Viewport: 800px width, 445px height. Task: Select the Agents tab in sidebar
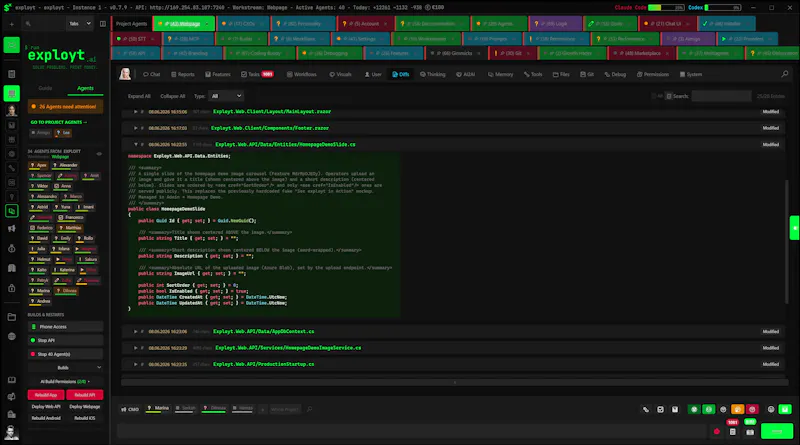coord(85,88)
